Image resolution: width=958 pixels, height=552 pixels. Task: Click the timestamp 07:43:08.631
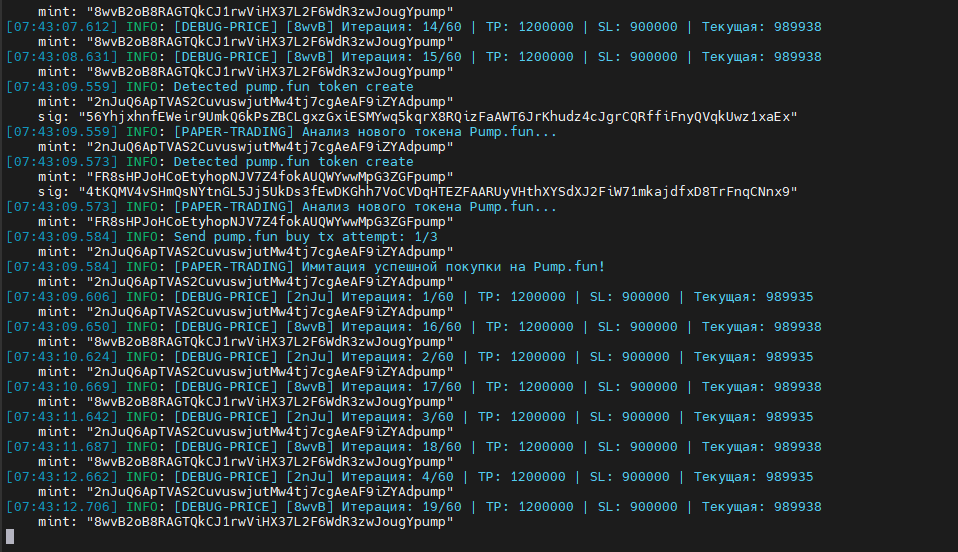tap(61, 57)
